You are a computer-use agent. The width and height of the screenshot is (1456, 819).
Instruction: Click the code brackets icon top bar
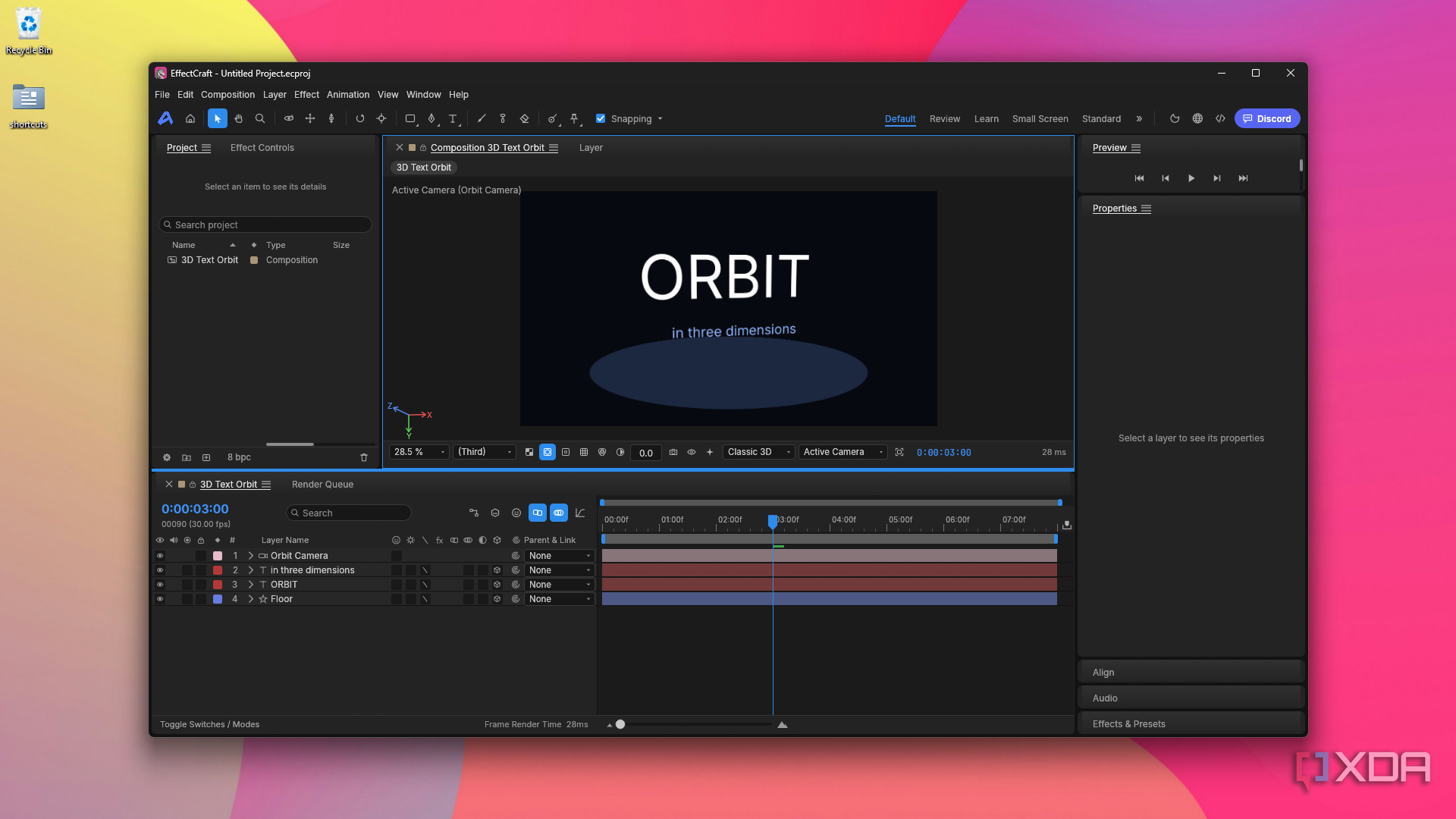[x=1220, y=118]
